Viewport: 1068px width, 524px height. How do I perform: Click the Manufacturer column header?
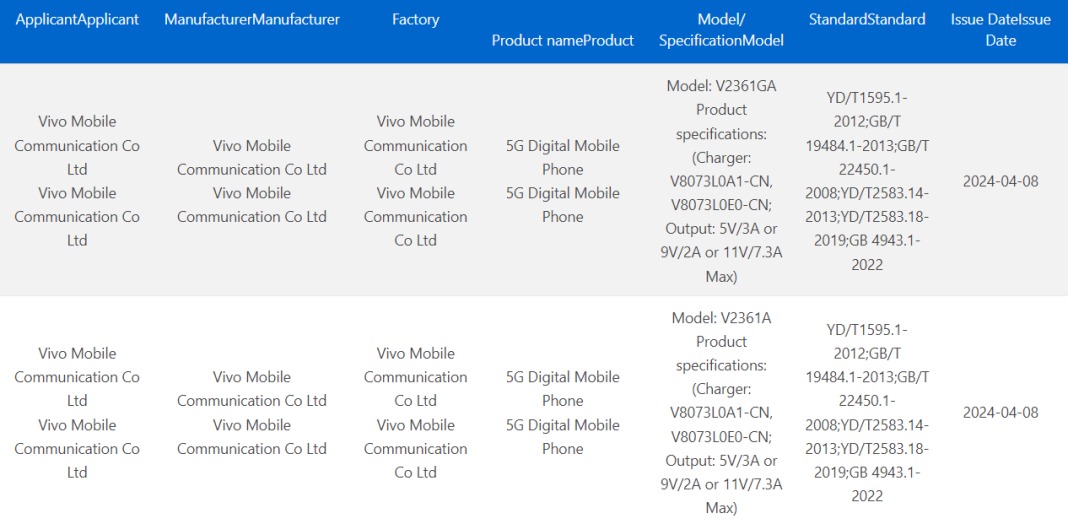pos(251,20)
